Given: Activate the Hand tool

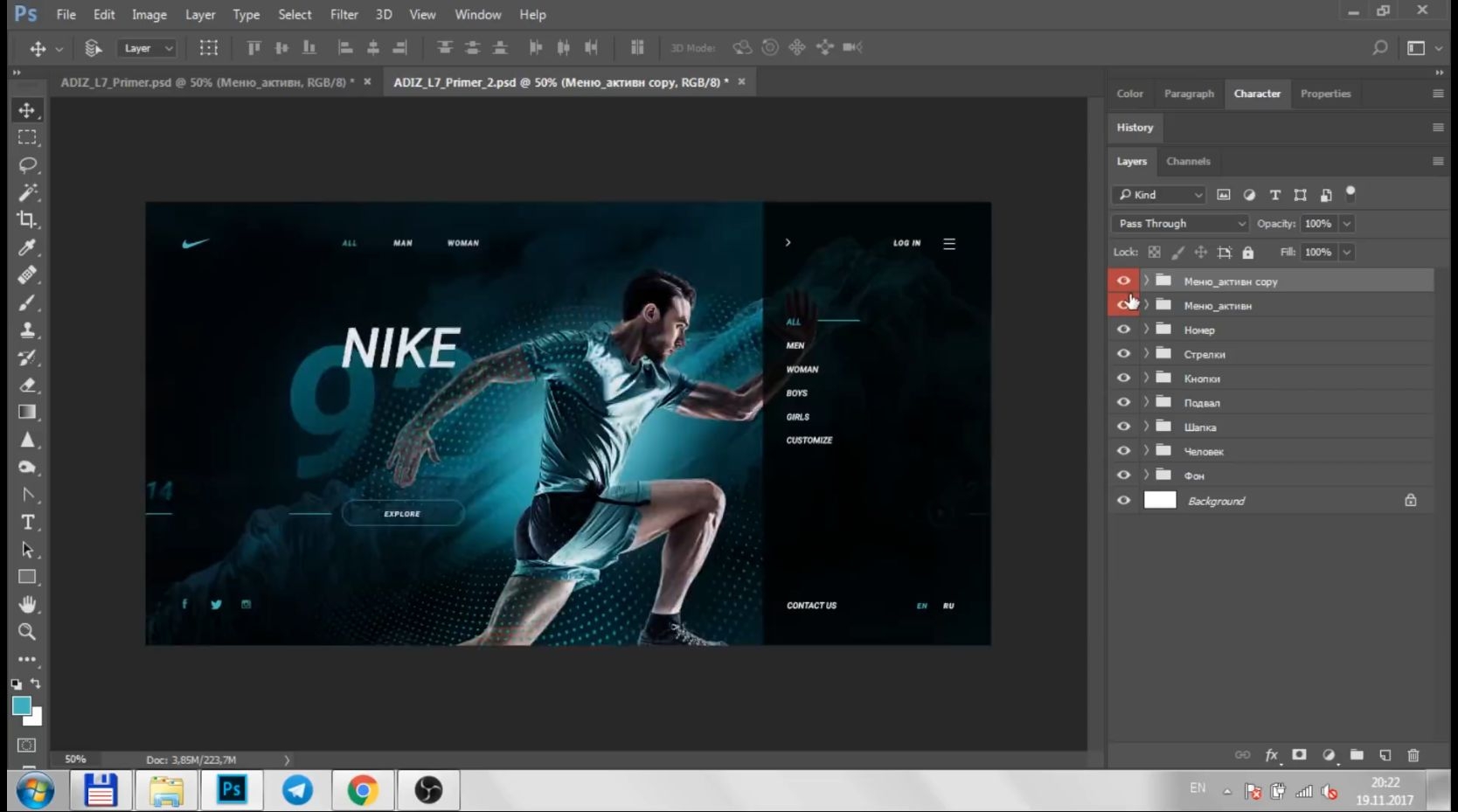Looking at the screenshot, I should pos(27,604).
